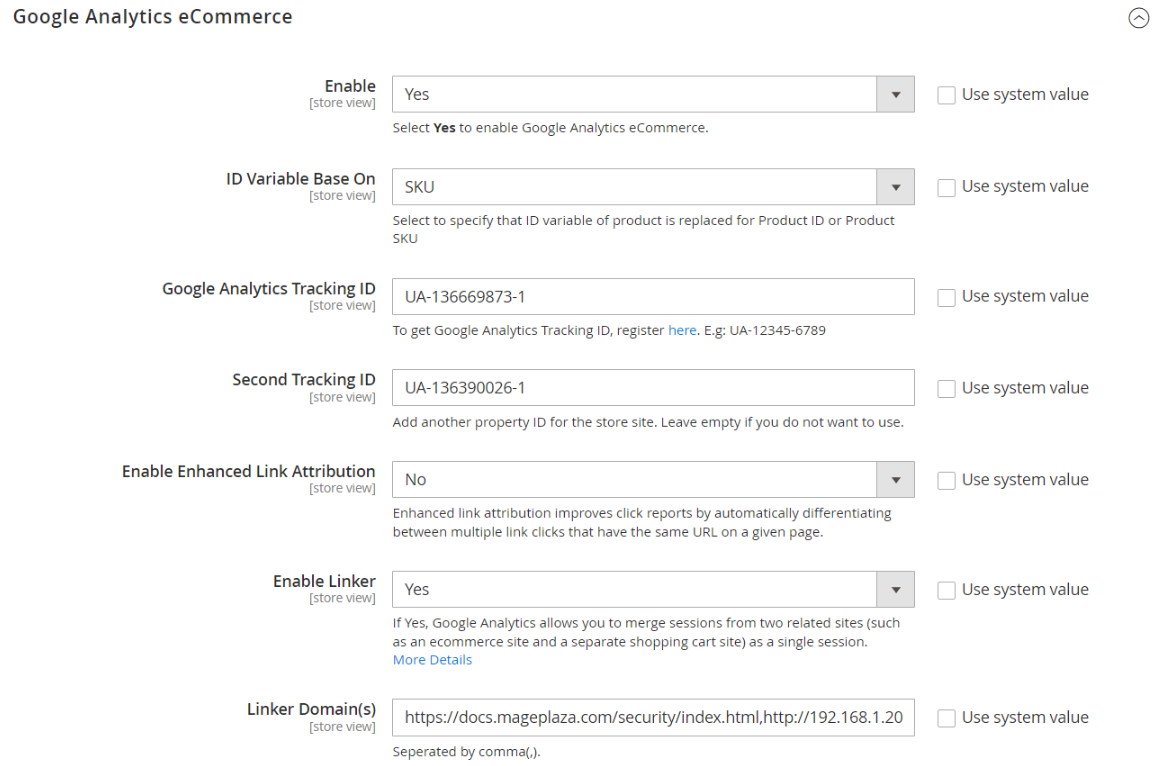Open the More Details link

pyautogui.click(x=432, y=660)
